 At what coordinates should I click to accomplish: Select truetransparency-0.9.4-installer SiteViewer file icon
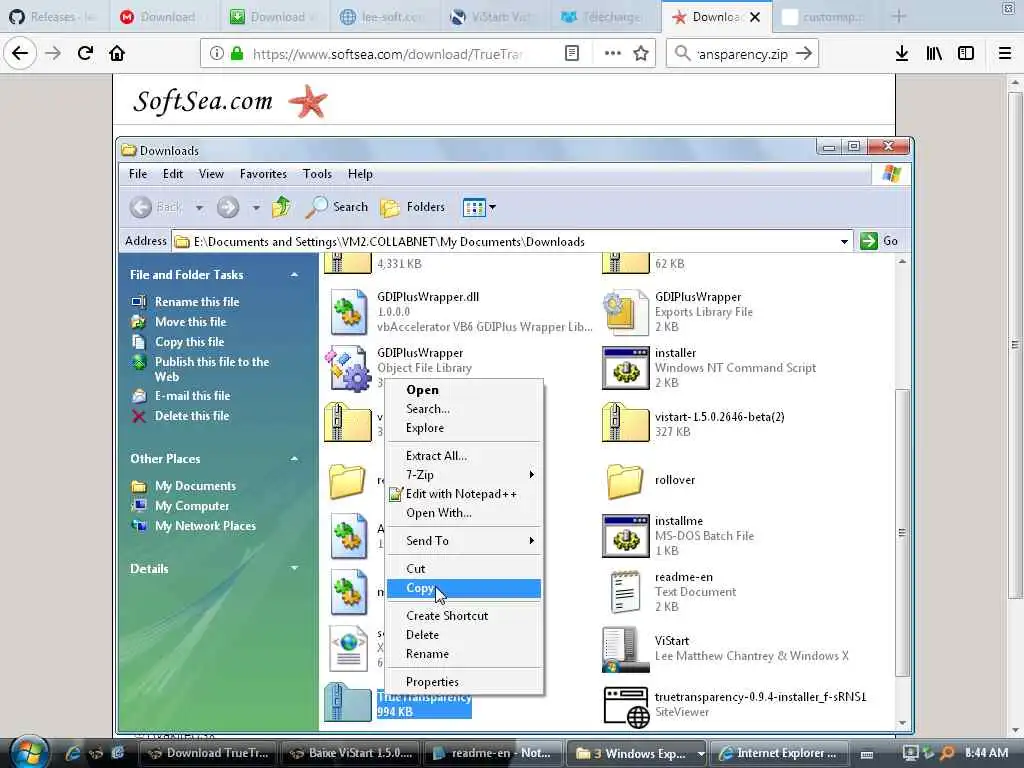(626, 706)
